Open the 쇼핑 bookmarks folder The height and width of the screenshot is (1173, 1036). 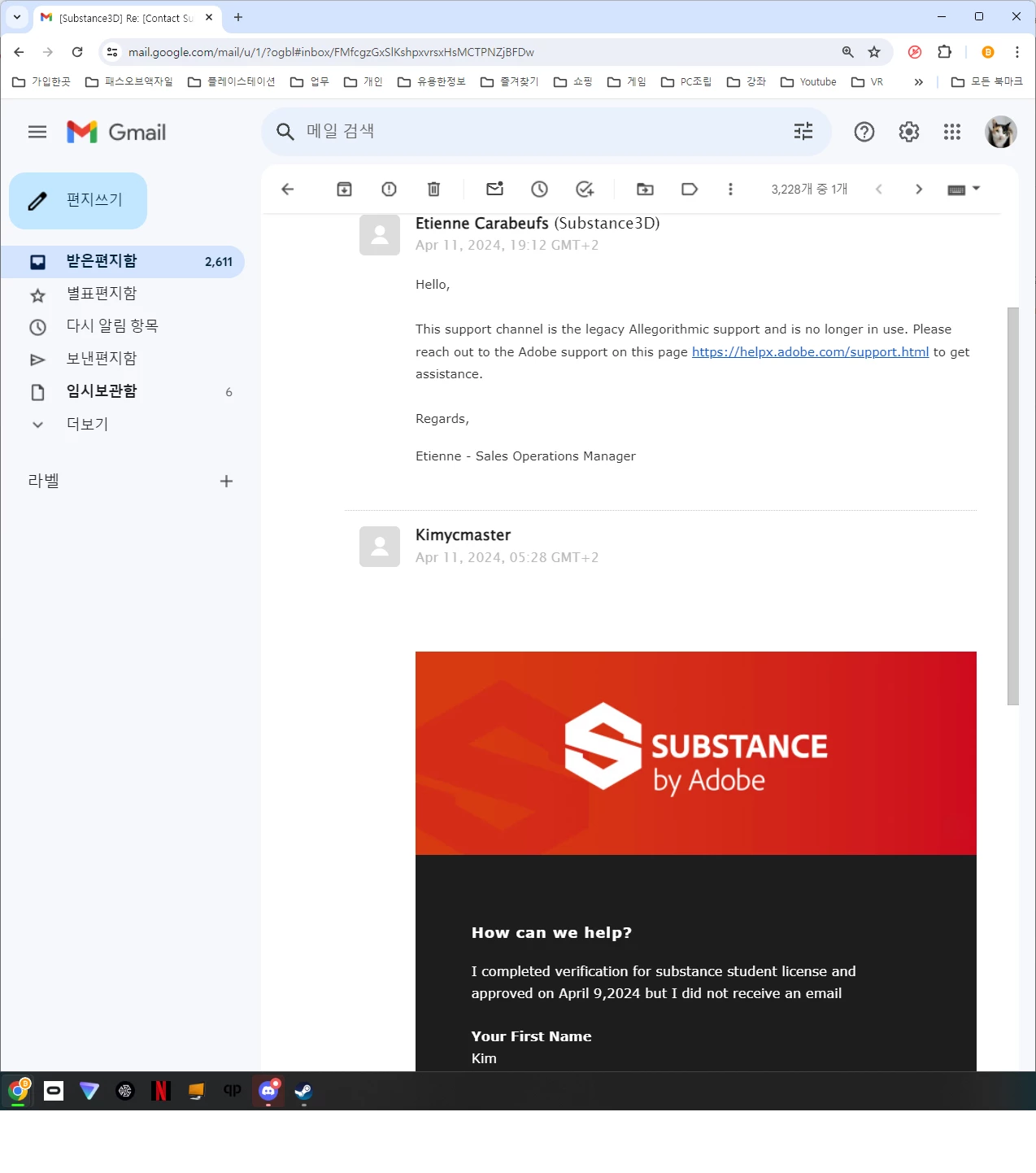[573, 82]
